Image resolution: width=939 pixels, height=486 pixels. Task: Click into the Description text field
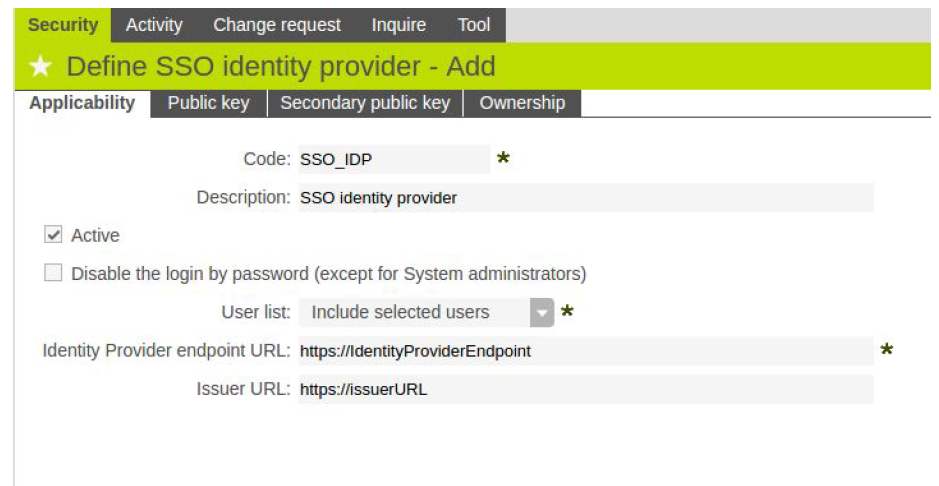point(585,198)
